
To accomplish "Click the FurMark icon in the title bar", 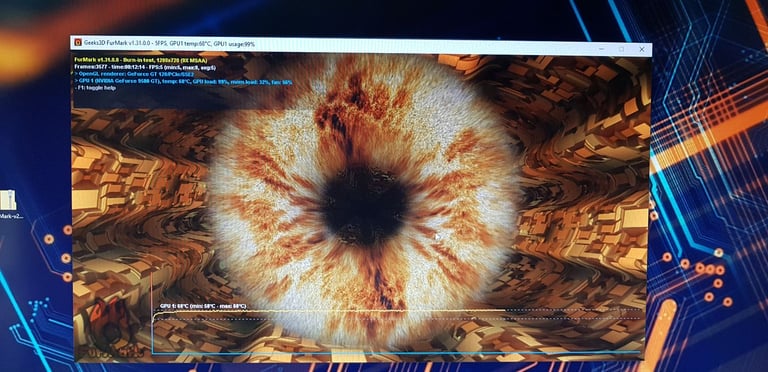I will pos(77,43).
